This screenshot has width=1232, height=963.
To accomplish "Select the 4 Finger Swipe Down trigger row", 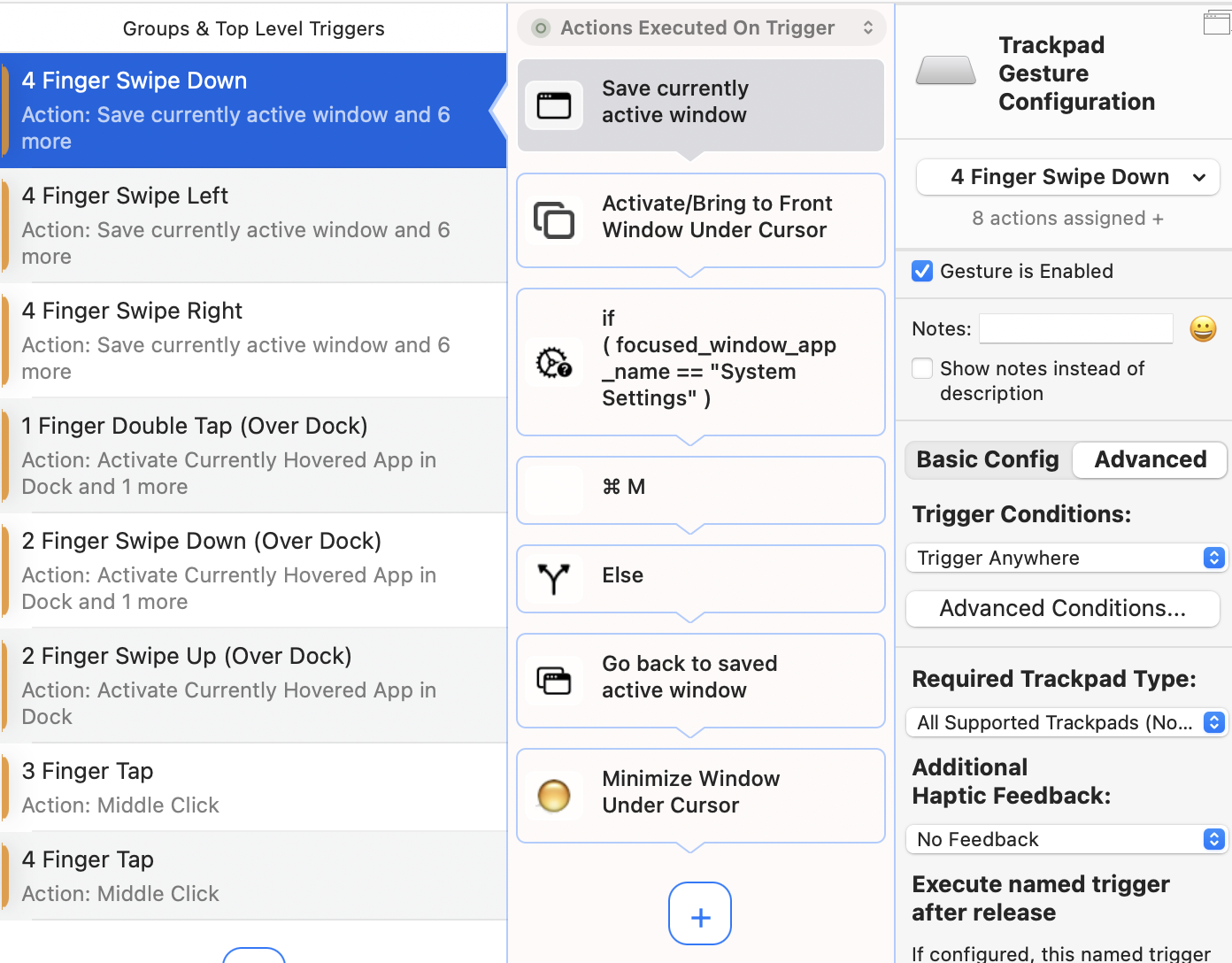I will 253,111.
